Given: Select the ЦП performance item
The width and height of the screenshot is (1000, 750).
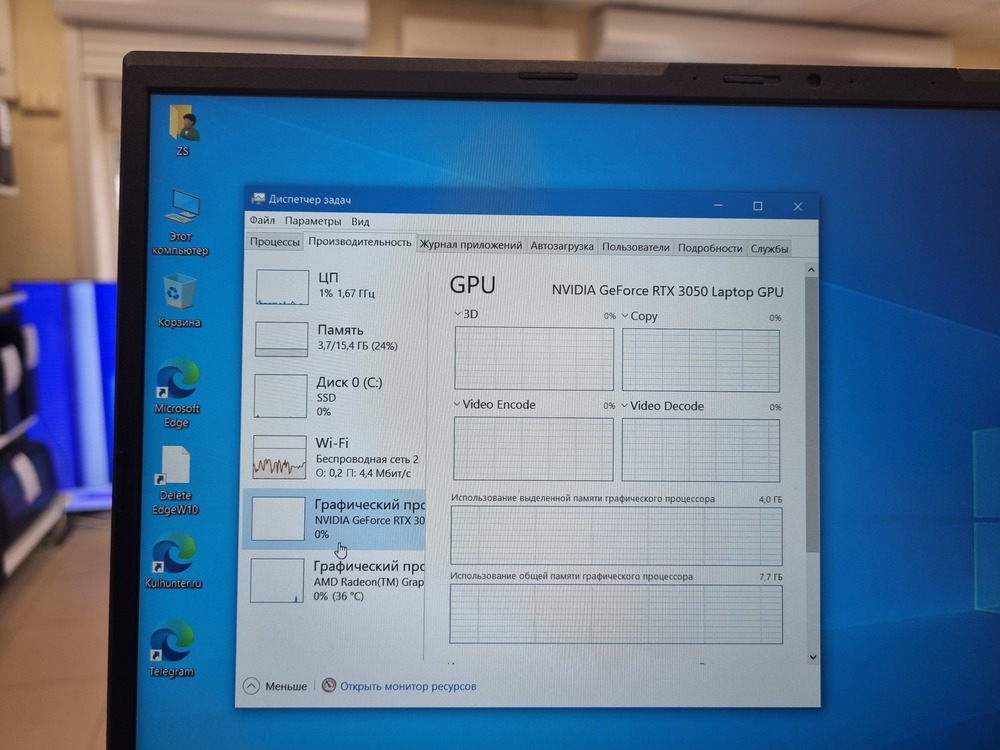Looking at the screenshot, I should [336, 286].
